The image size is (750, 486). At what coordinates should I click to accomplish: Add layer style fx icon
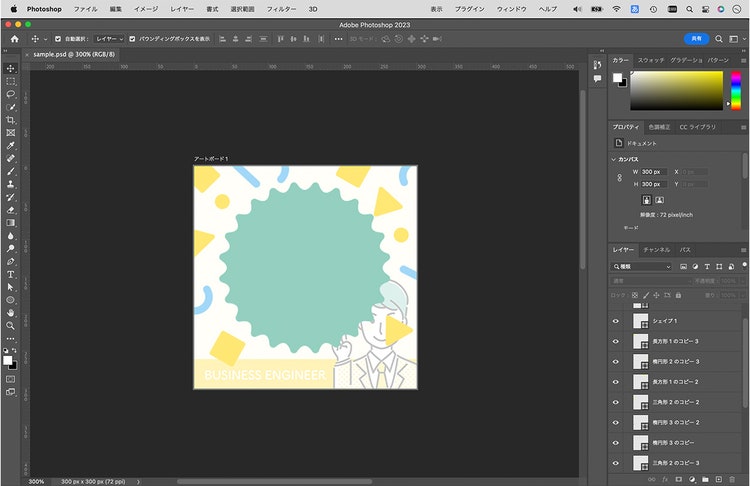click(665, 479)
